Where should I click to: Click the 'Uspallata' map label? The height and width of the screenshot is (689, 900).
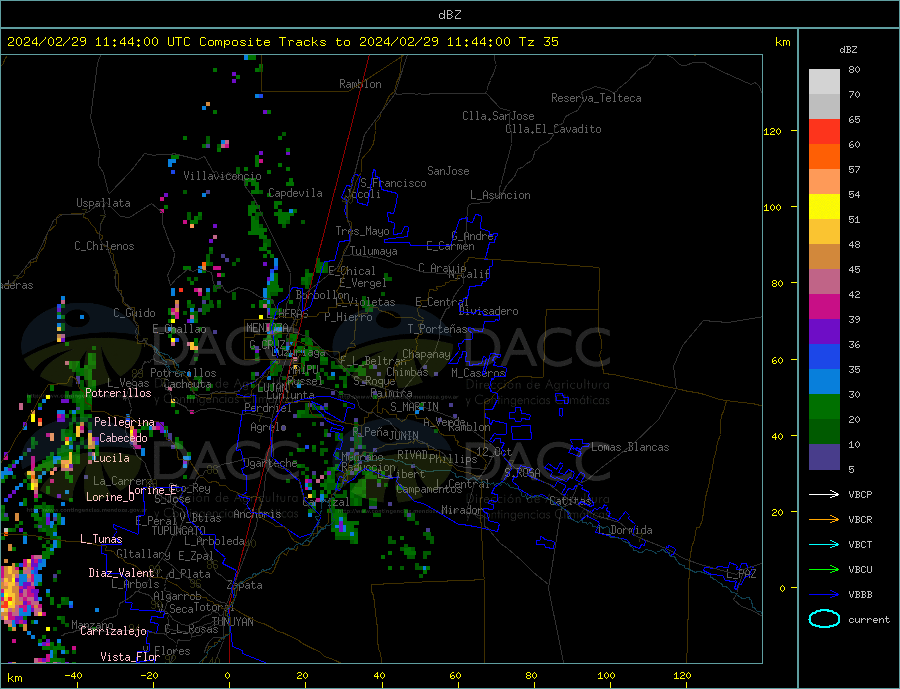[x=103, y=203]
